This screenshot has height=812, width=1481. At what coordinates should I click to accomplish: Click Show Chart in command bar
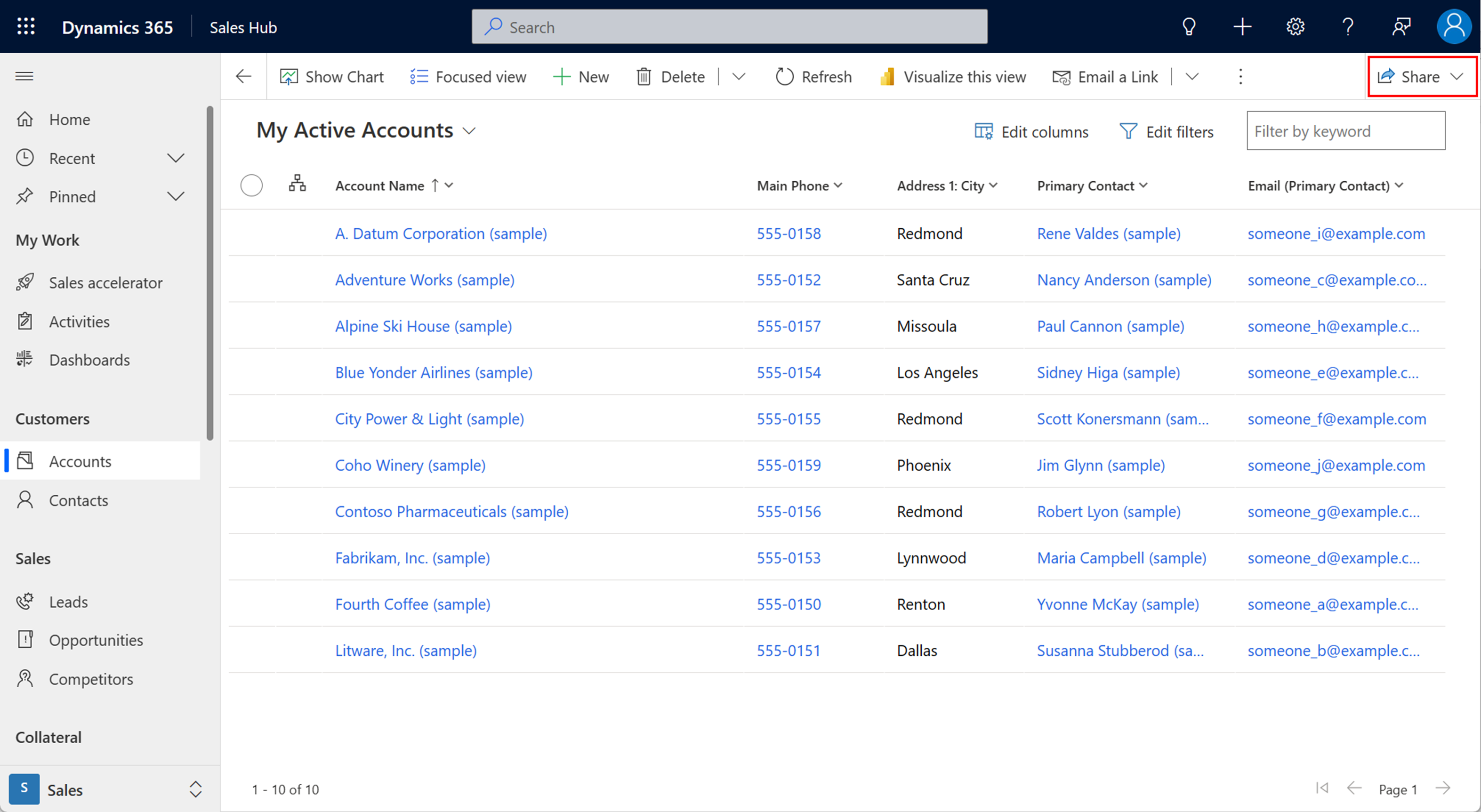332,76
